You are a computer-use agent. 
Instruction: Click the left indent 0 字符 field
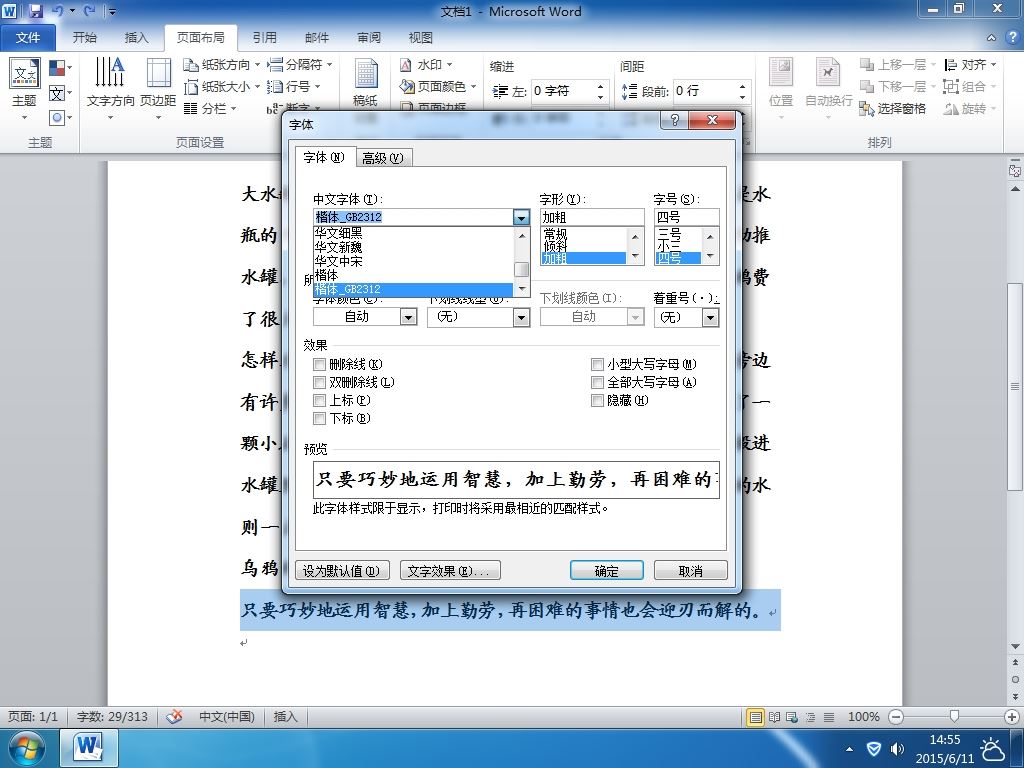(563, 91)
